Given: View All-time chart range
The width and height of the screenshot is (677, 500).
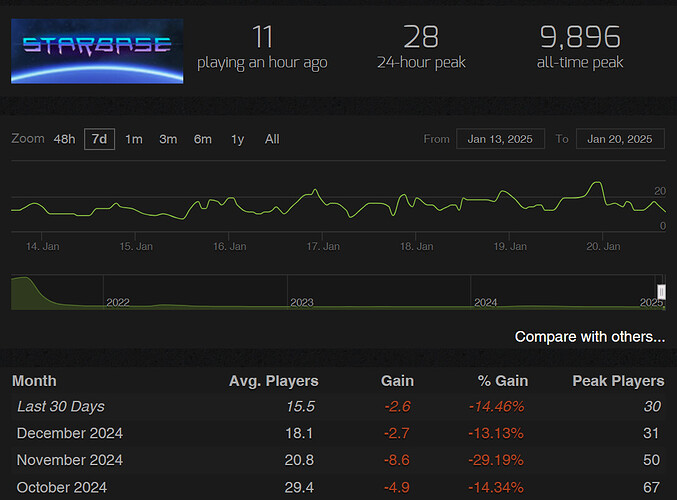Looking at the screenshot, I should pyautogui.click(x=272, y=139).
